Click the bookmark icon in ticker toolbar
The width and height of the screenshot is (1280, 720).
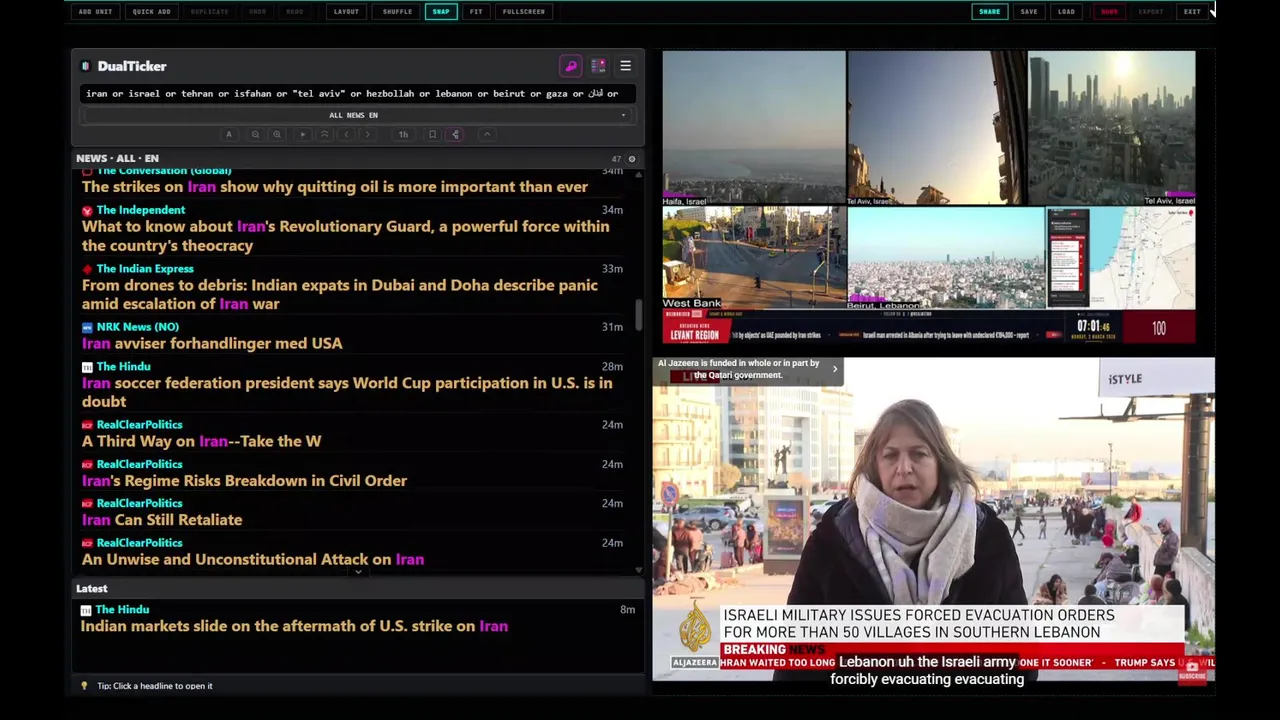(x=432, y=134)
